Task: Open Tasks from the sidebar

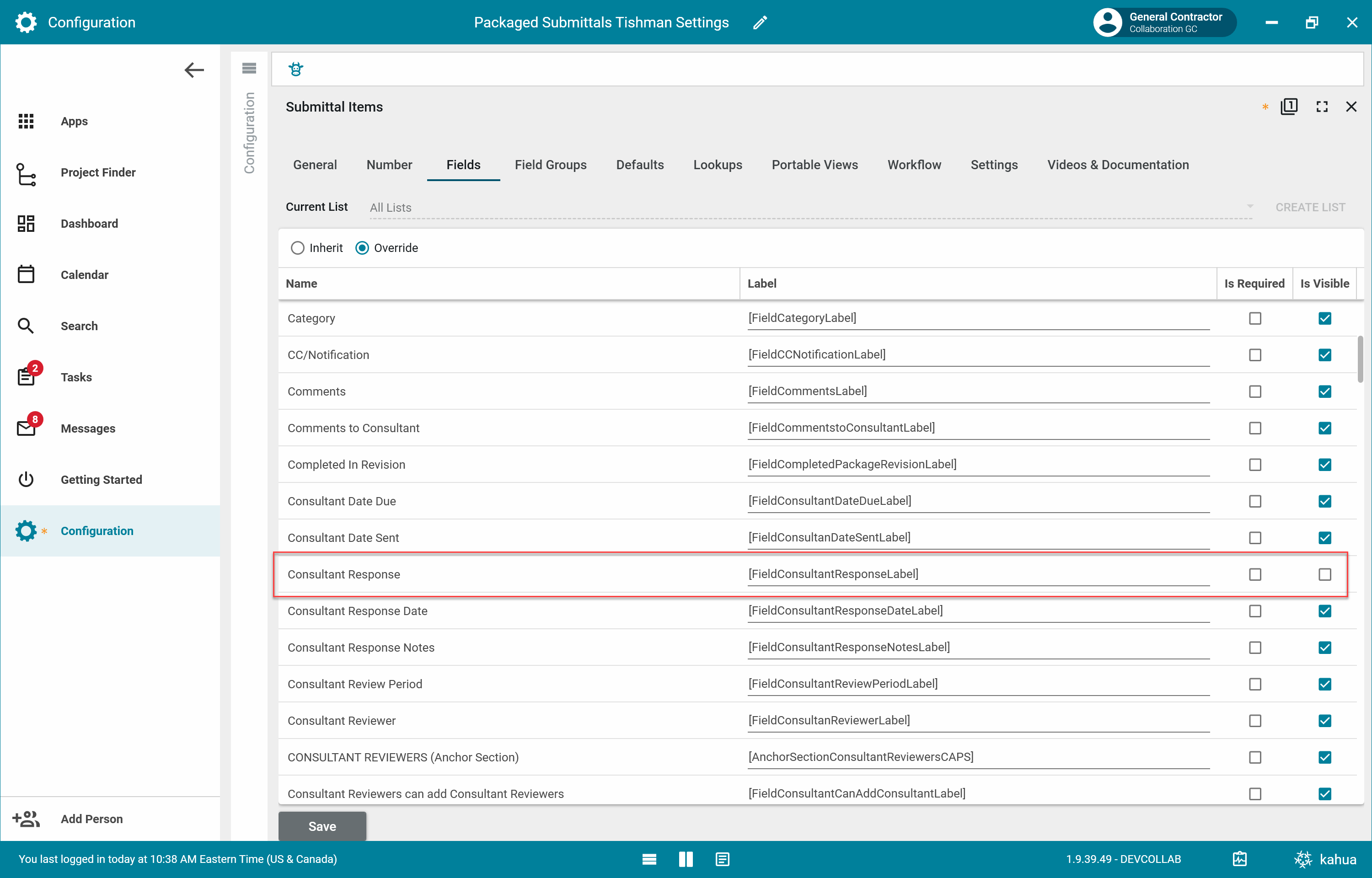Action: [76, 377]
